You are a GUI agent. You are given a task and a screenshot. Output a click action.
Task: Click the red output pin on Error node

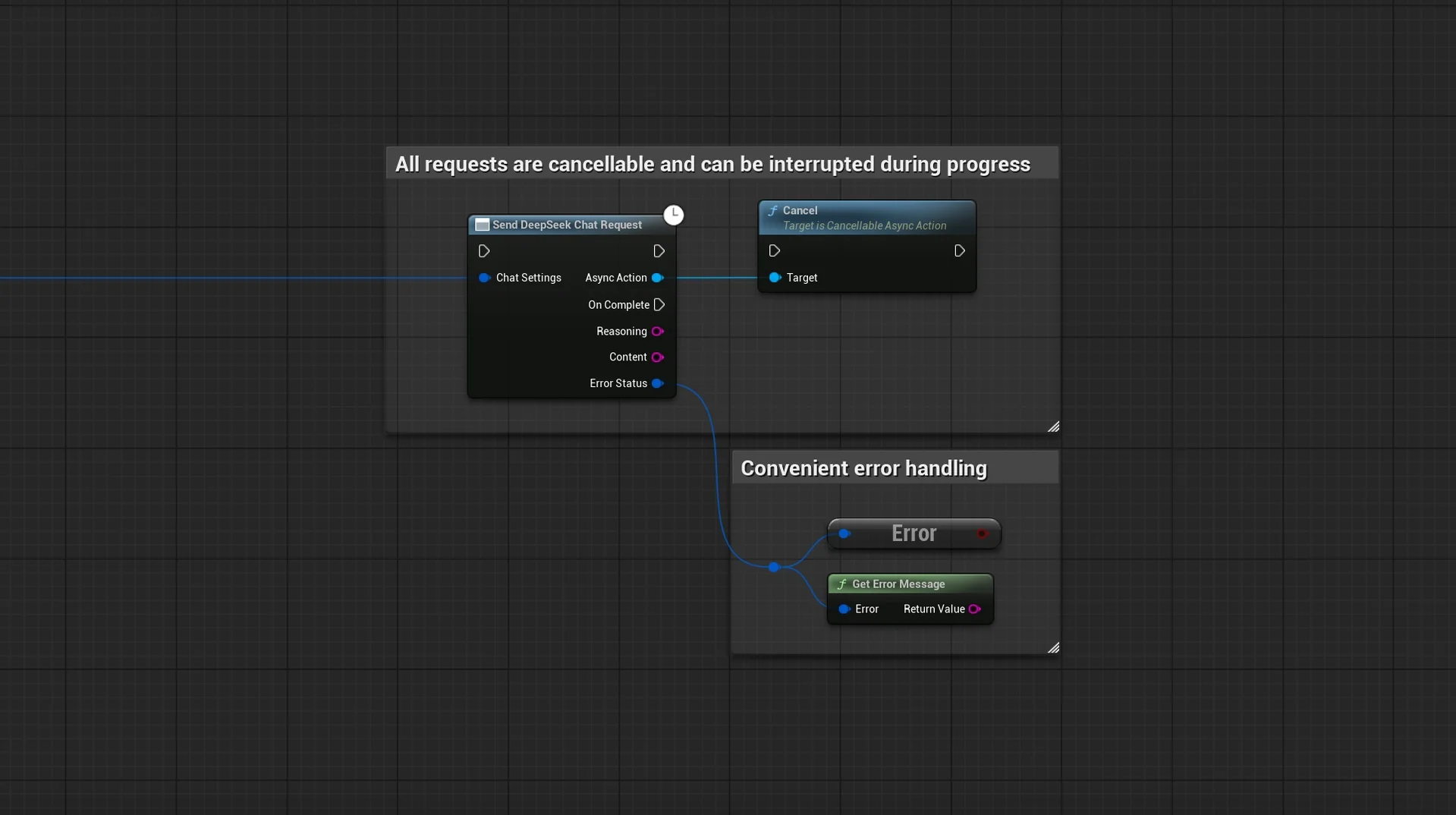point(982,534)
